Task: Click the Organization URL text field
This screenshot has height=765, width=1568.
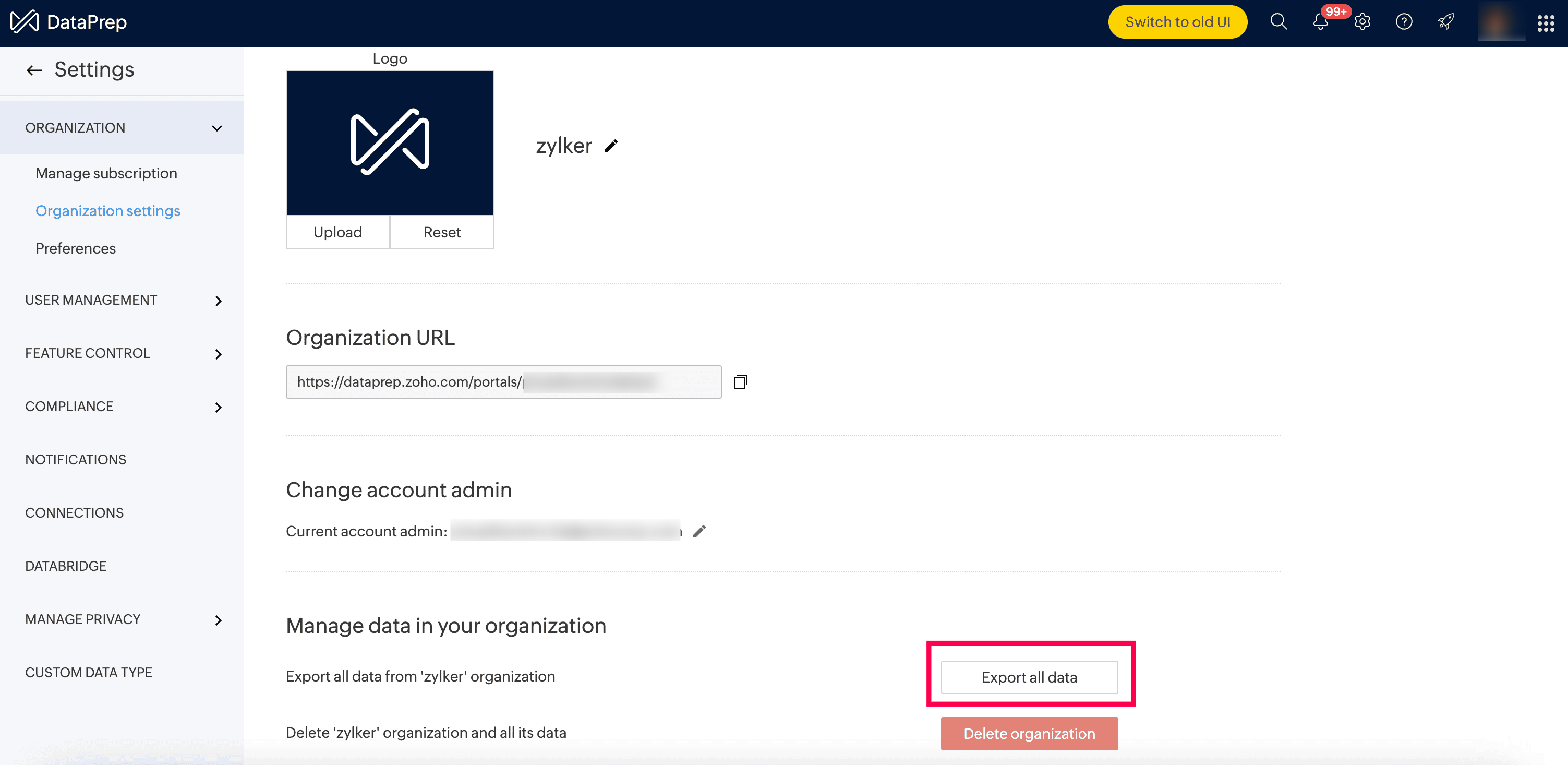Action: point(503,382)
